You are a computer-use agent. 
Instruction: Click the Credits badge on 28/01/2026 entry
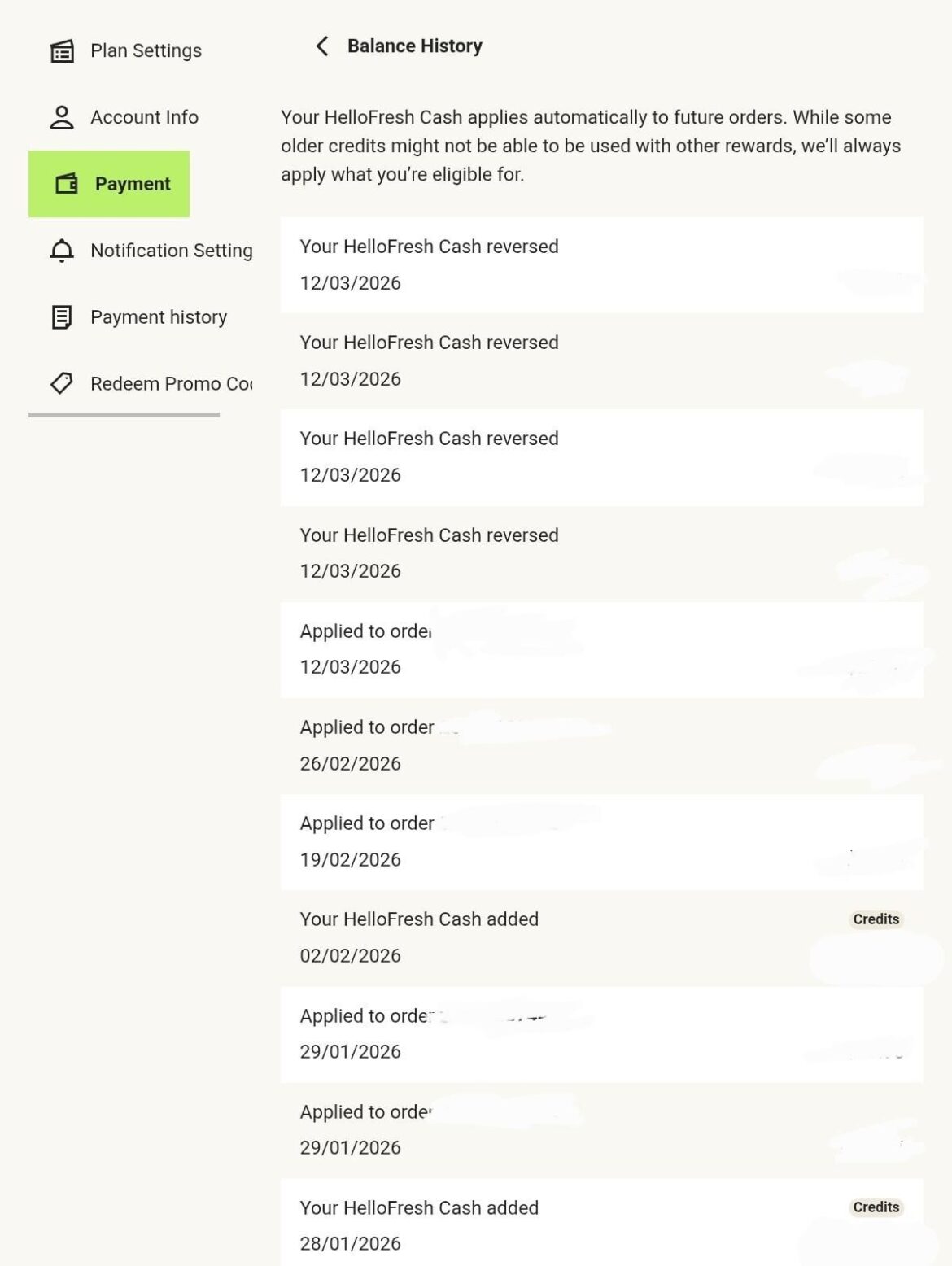pos(875,1207)
